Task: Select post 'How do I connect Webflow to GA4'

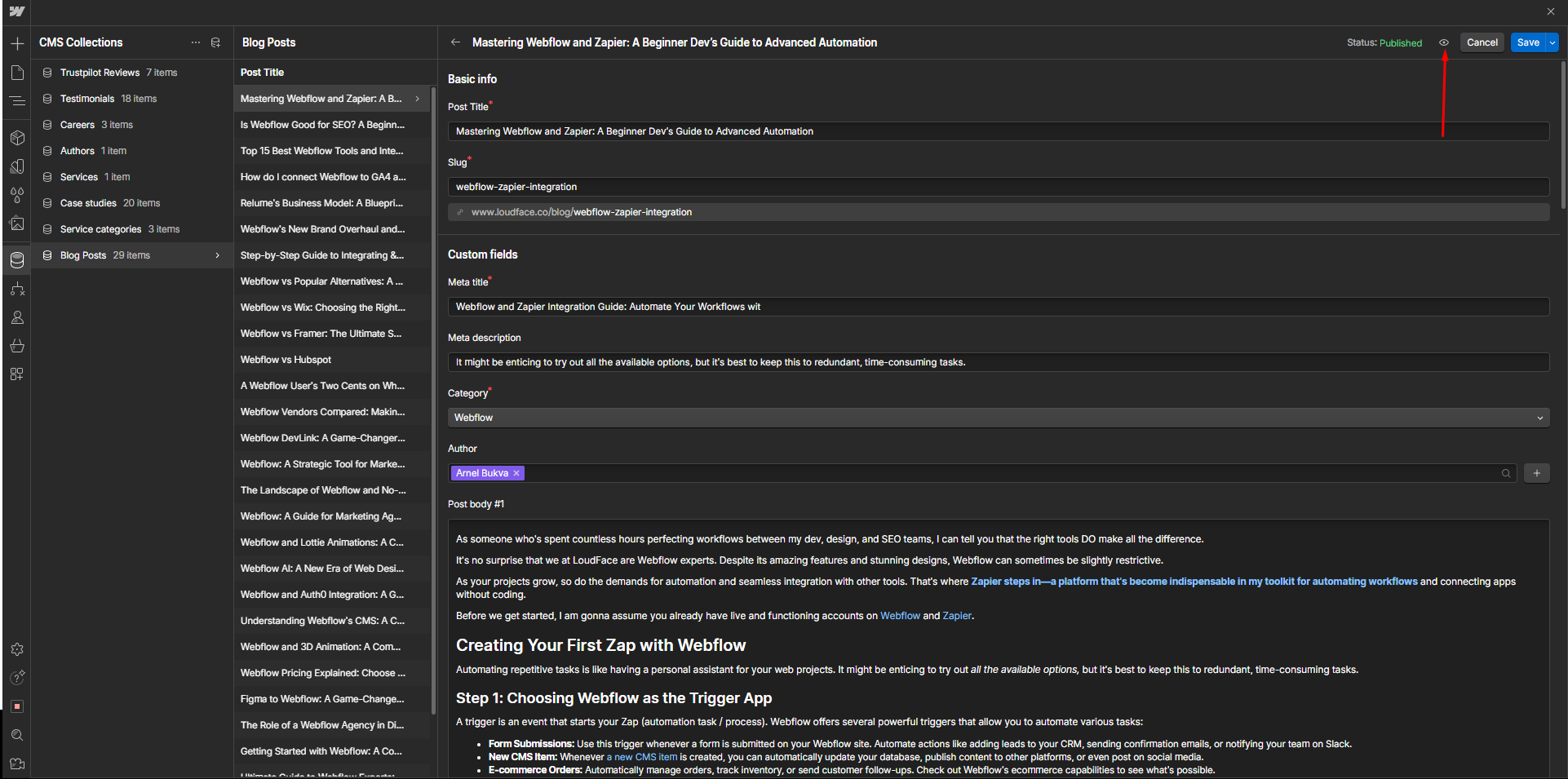Action: pos(332,177)
